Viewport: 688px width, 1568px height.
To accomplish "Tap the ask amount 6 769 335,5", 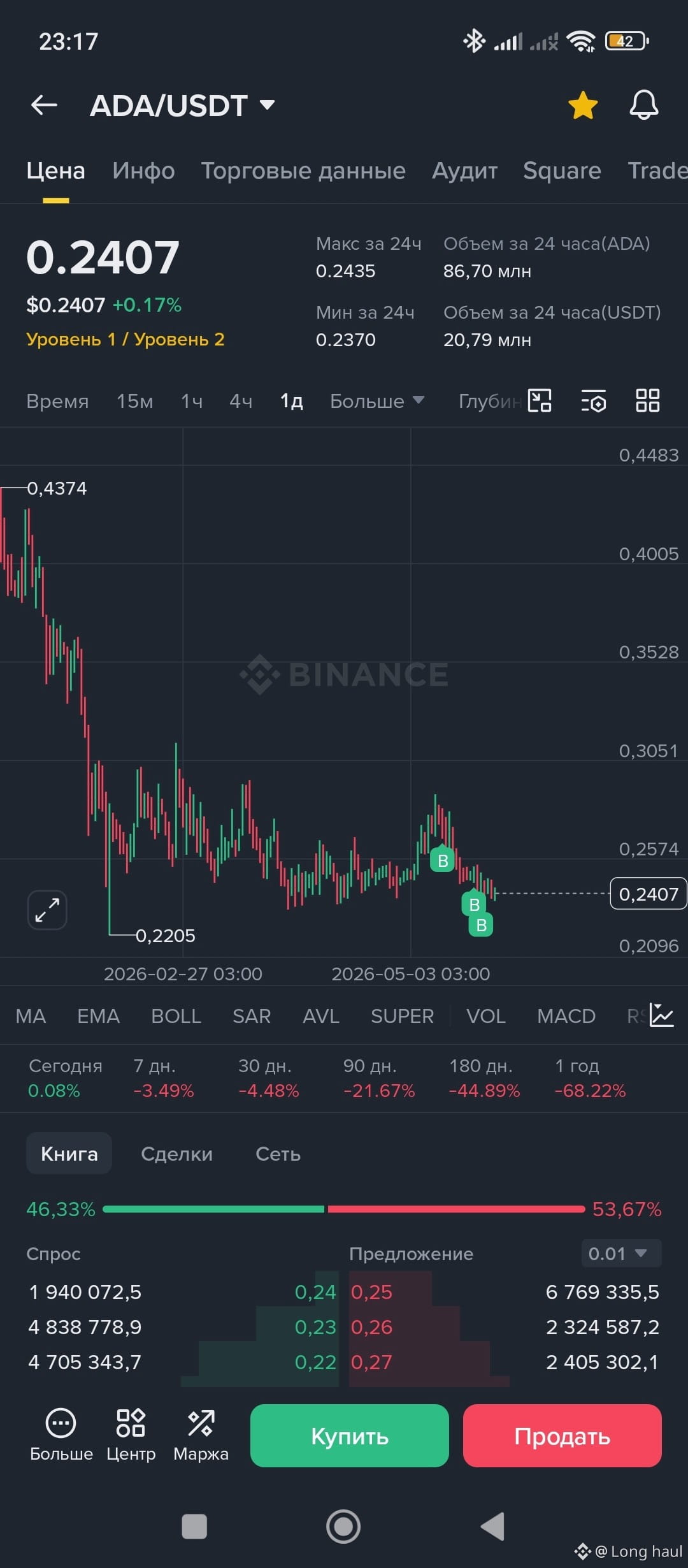I will point(602,1292).
